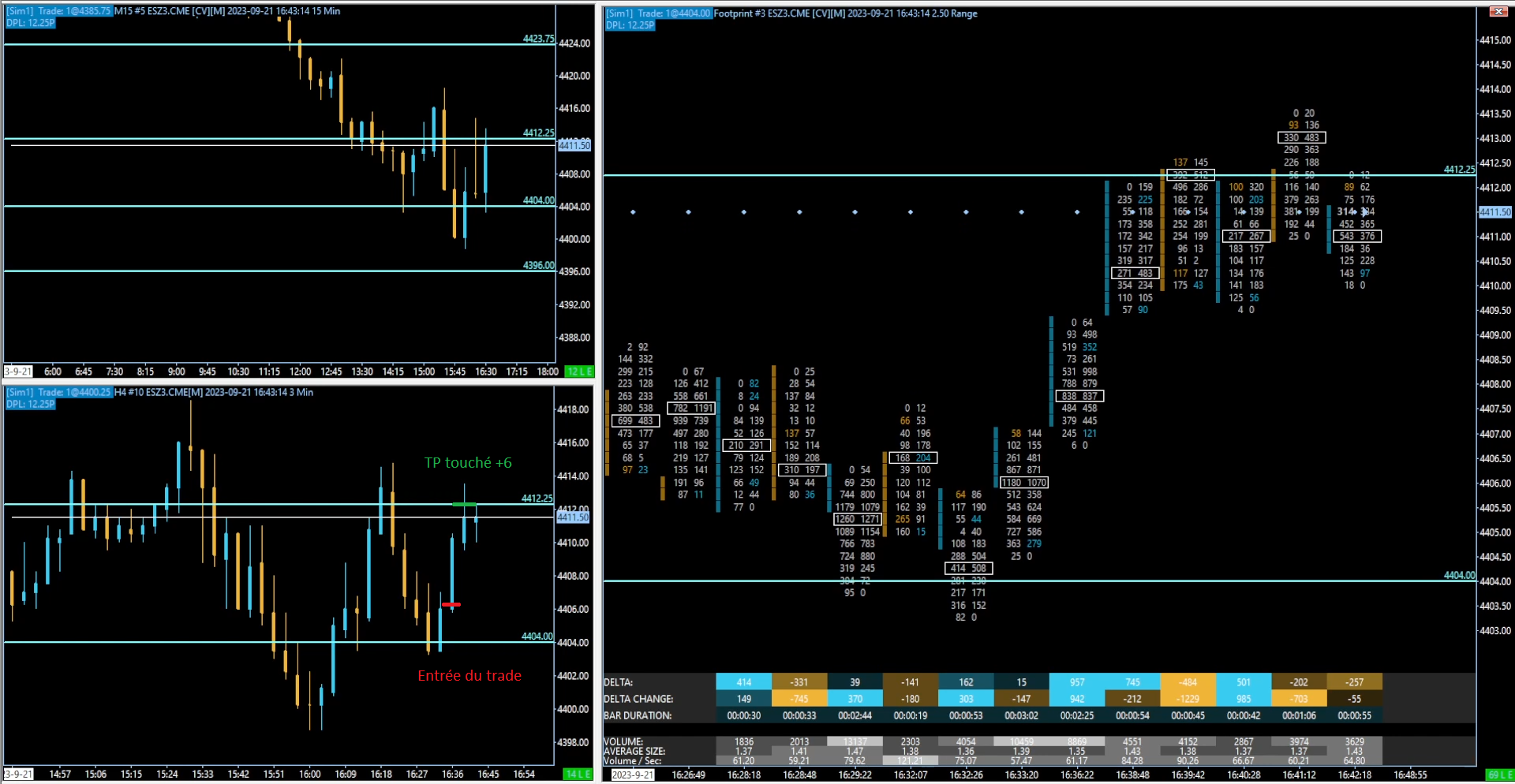Click the '3-9-21' date box on the 3 Min chart
1515x784 pixels.
pyautogui.click(x=18, y=774)
